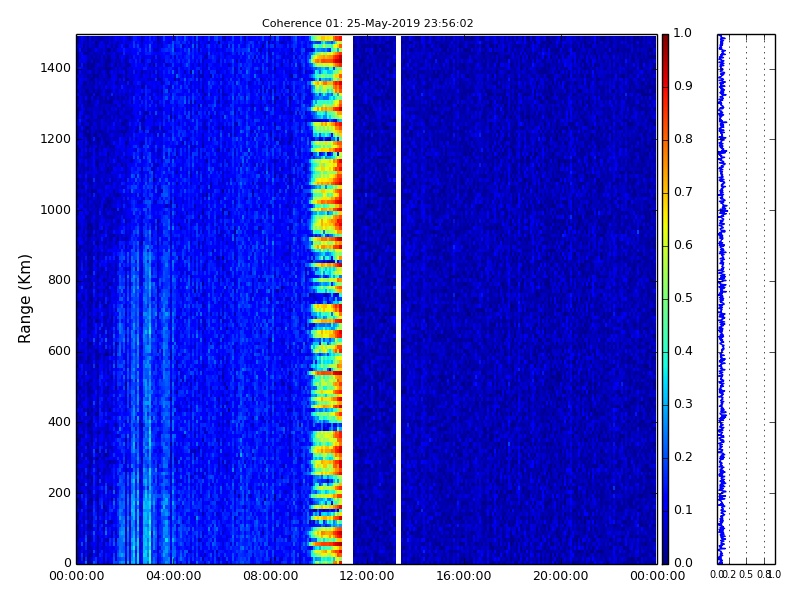The height and width of the screenshot is (600, 800).
Task: Click the blue coherence profile line in the side plot
Action: [721, 299]
